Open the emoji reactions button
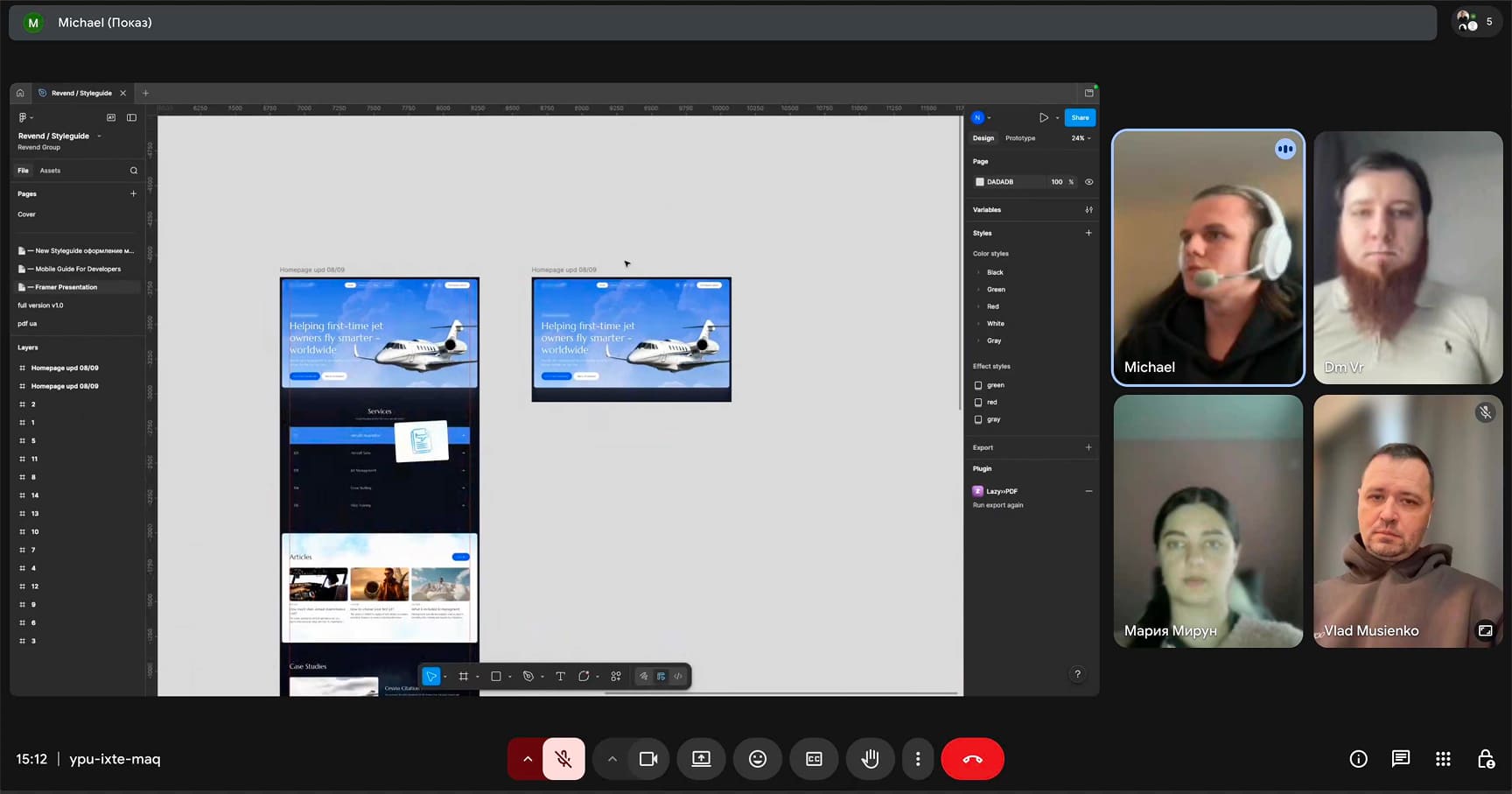This screenshot has width=1512, height=794. (758, 759)
